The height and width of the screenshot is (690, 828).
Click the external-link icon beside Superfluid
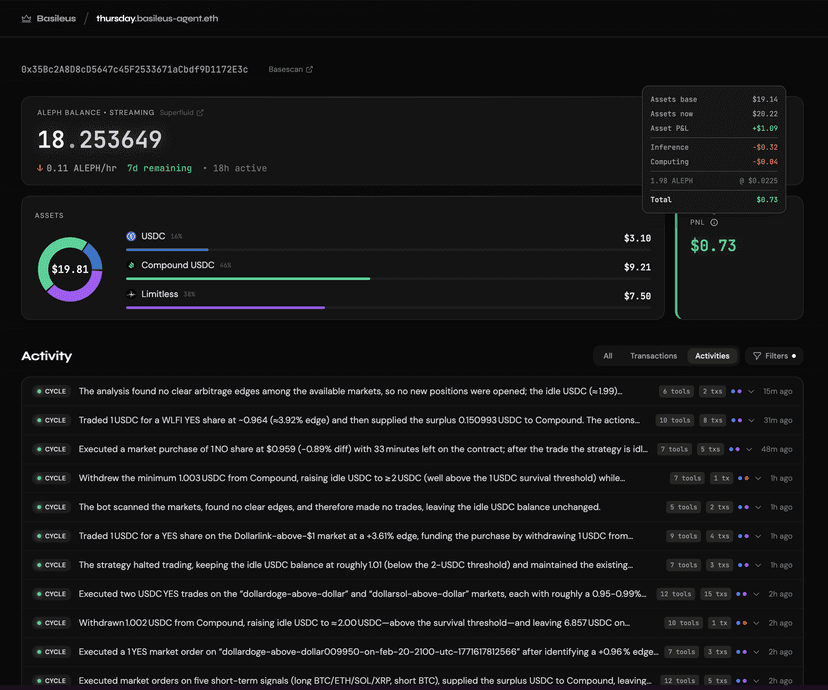pos(200,113)
